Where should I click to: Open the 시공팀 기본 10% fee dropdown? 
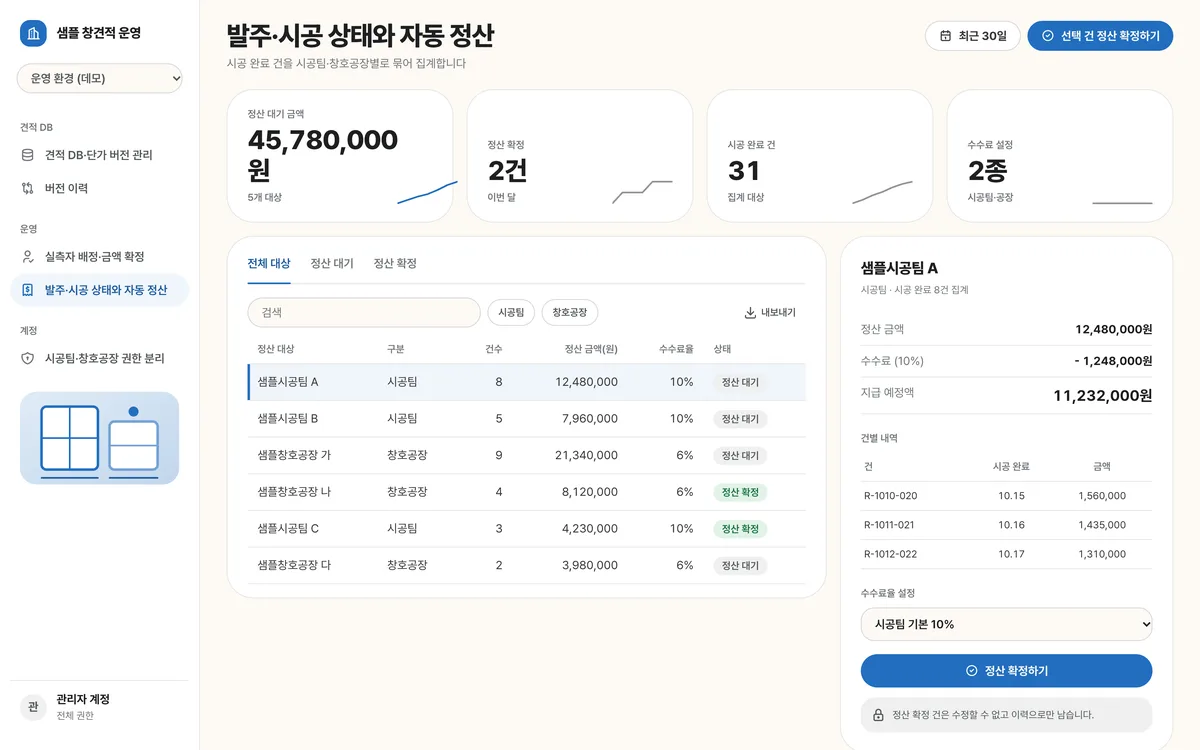tap(1006, 624)
